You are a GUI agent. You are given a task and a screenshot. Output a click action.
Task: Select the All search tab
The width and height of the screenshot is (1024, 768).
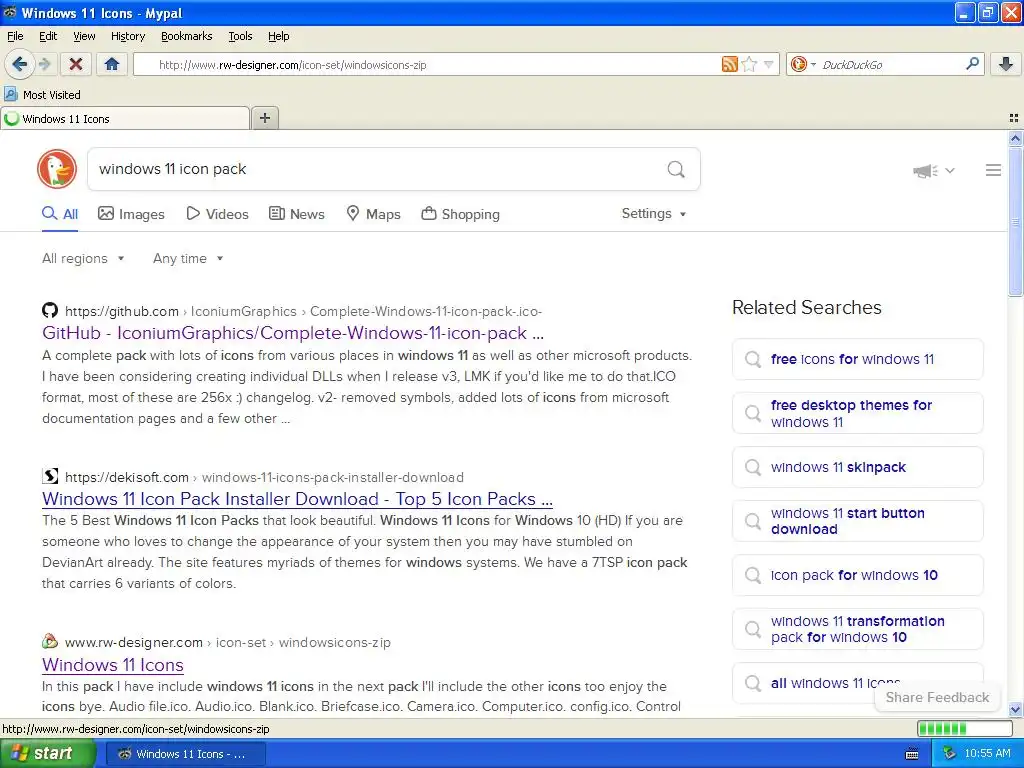[x=60, y=214]
